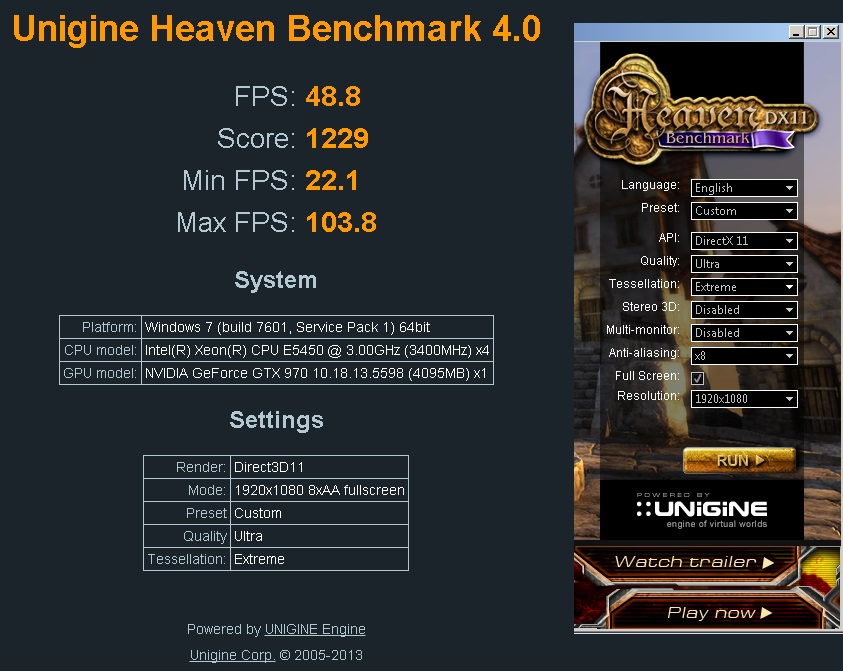Open the Multi-monitor dropdown
The height and width of the screenshot is (671, 843).
coord(744,333)
